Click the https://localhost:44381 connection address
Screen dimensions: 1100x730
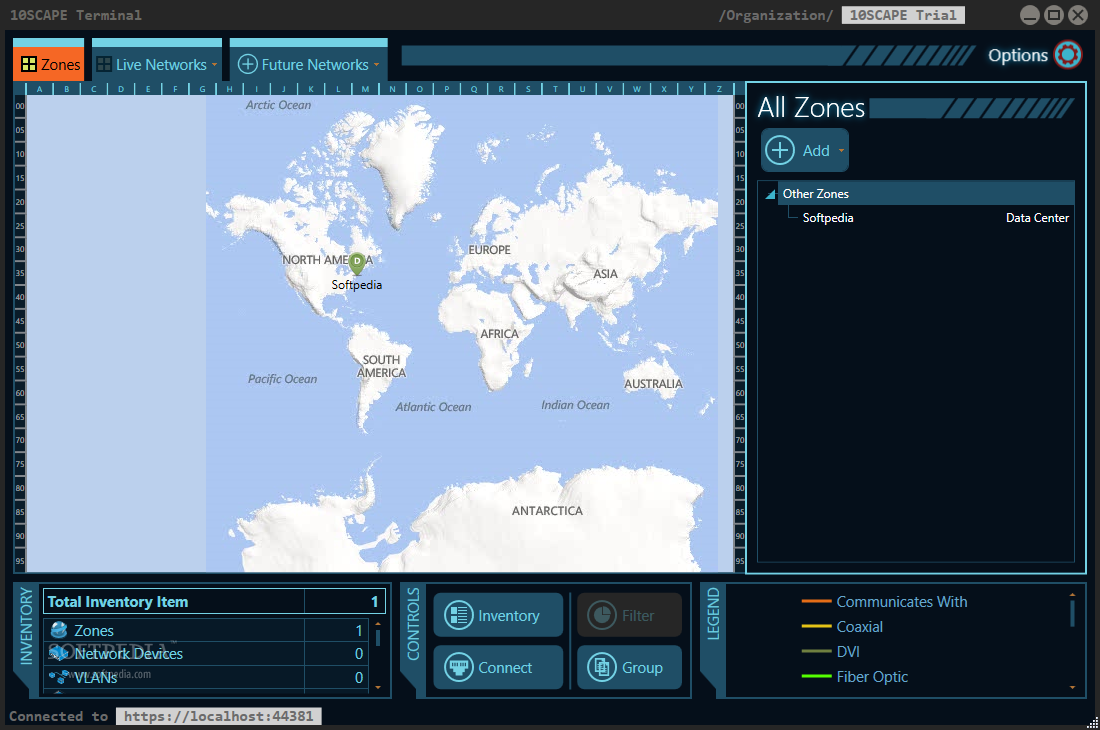pyautogui.click(x=218, y=716)
